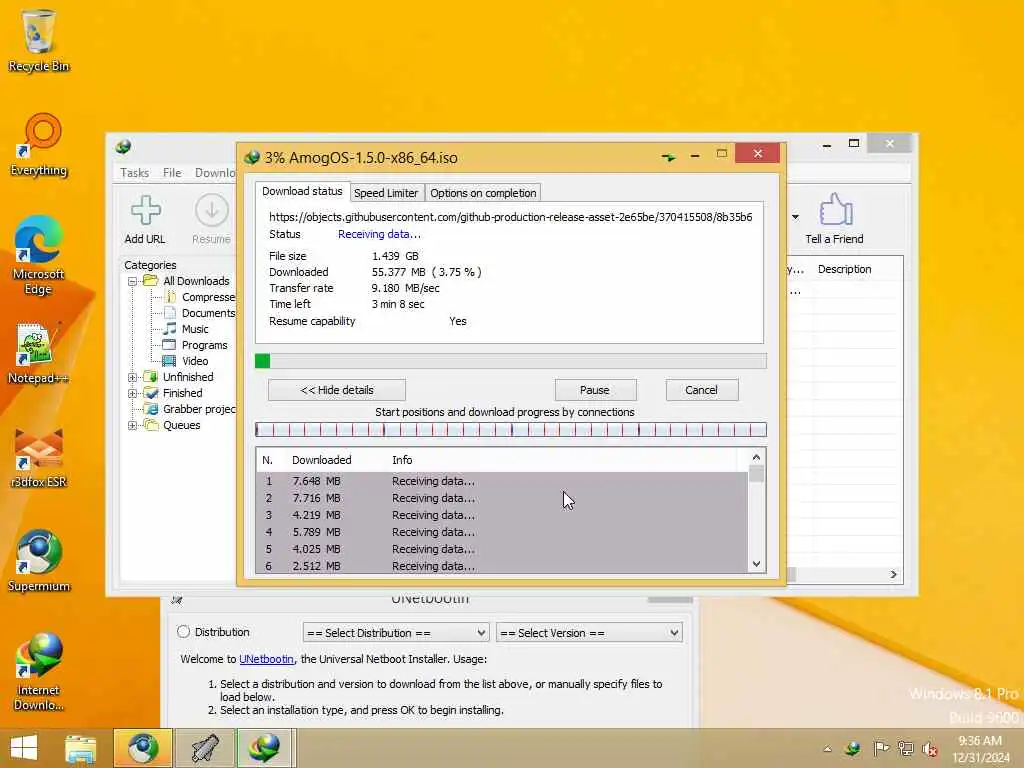This screenshot has height=768, width=1024.
Task: Click the main download progress bar
Action: click(511, 361)
